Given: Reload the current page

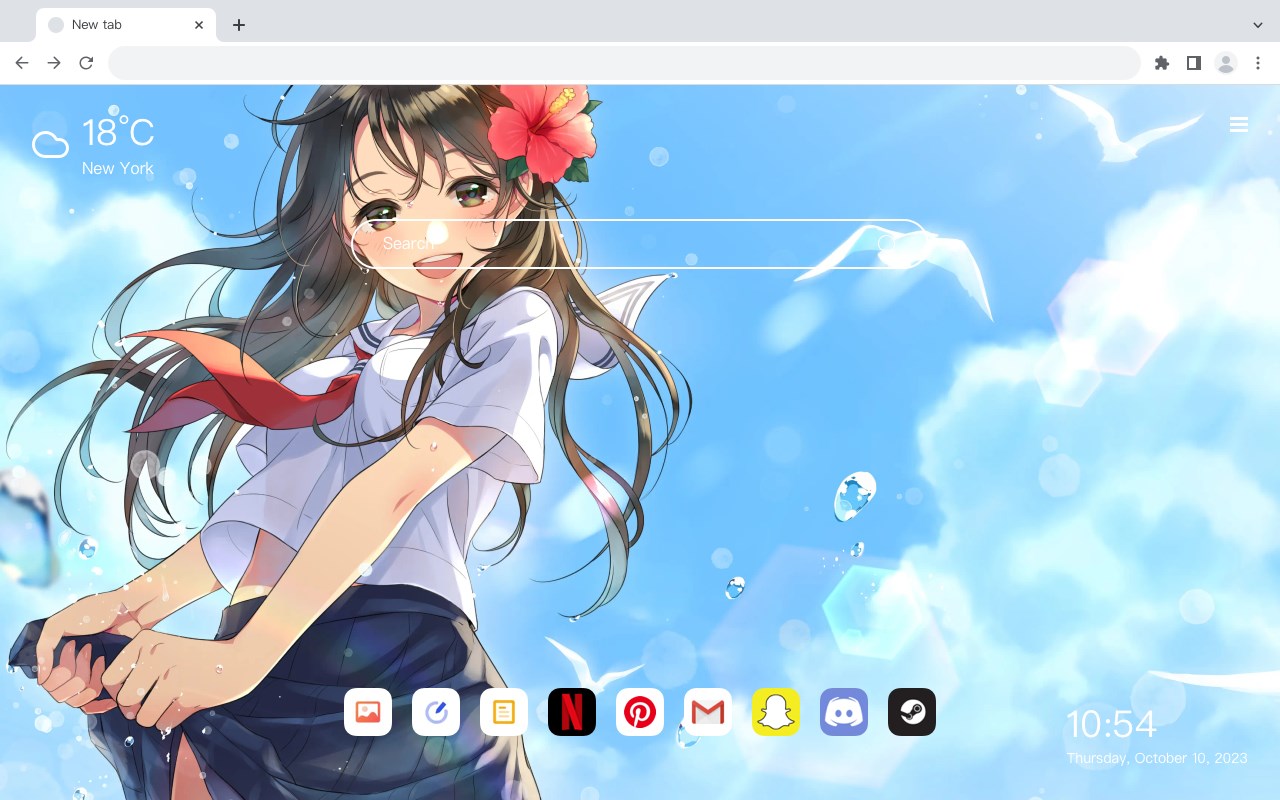Looking at the screenshot, I should click(86, 63).
